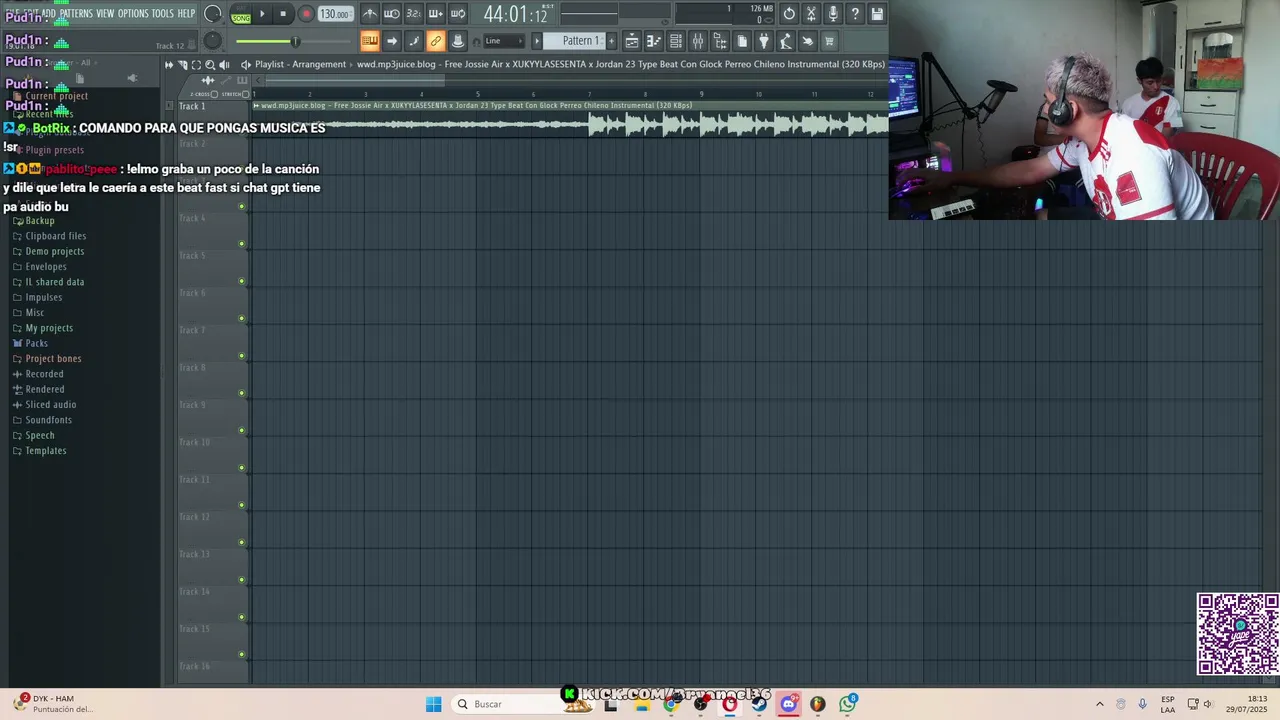
Task: Click the shopping cart content library icon
Action: point(829,41)
